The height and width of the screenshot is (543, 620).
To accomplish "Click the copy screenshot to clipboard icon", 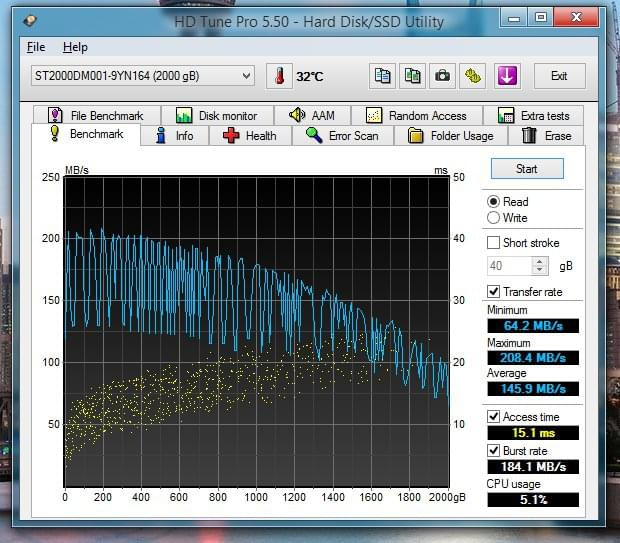I will (x=412, y=76).
